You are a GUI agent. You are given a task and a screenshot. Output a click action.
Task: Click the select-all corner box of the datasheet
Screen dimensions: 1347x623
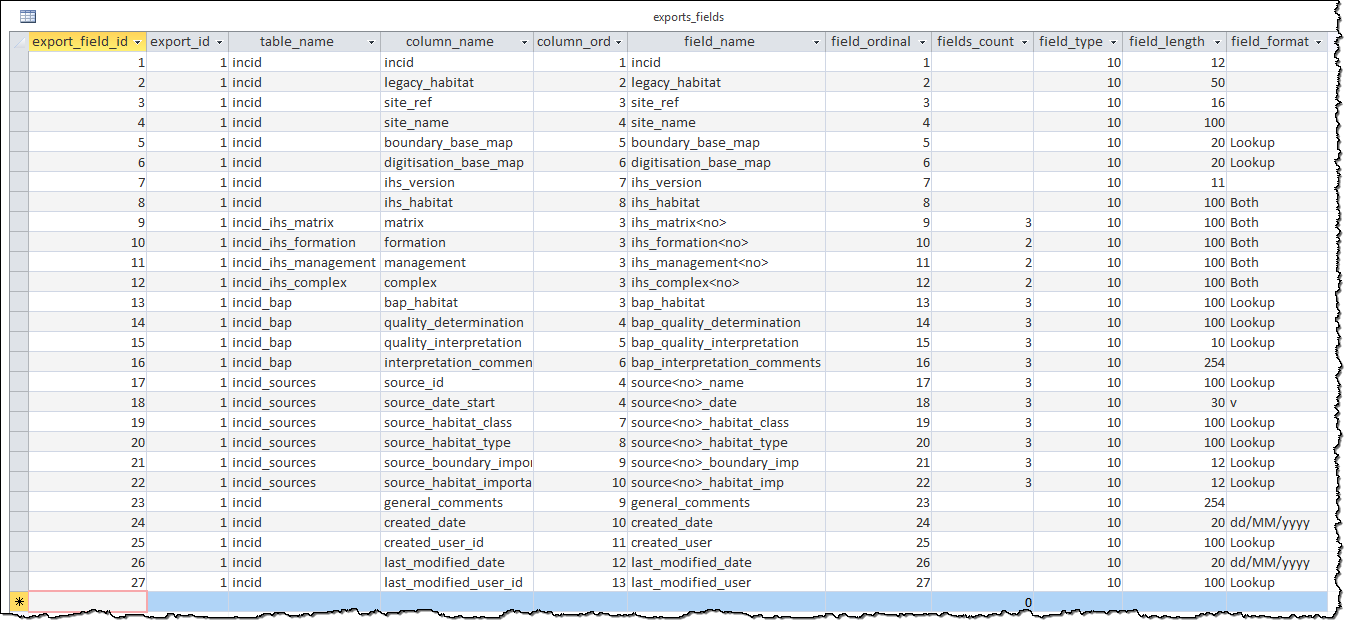tap(19, 42)
